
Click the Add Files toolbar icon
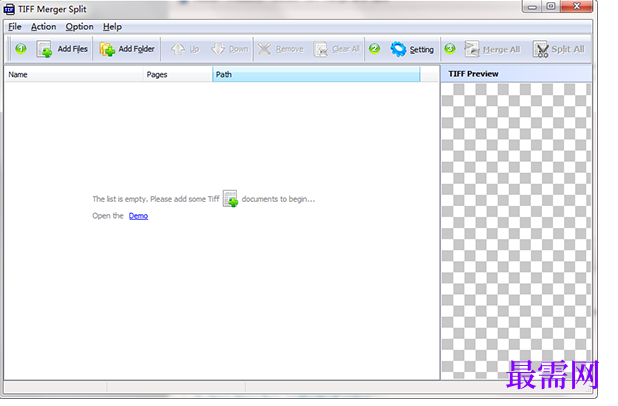click(x=44, y=49)
